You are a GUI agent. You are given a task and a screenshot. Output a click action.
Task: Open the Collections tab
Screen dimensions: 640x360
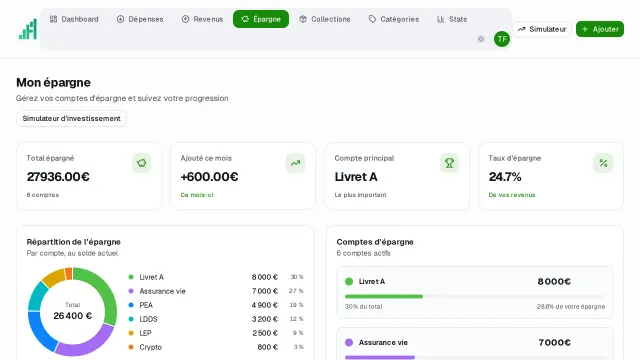(324, 19)
